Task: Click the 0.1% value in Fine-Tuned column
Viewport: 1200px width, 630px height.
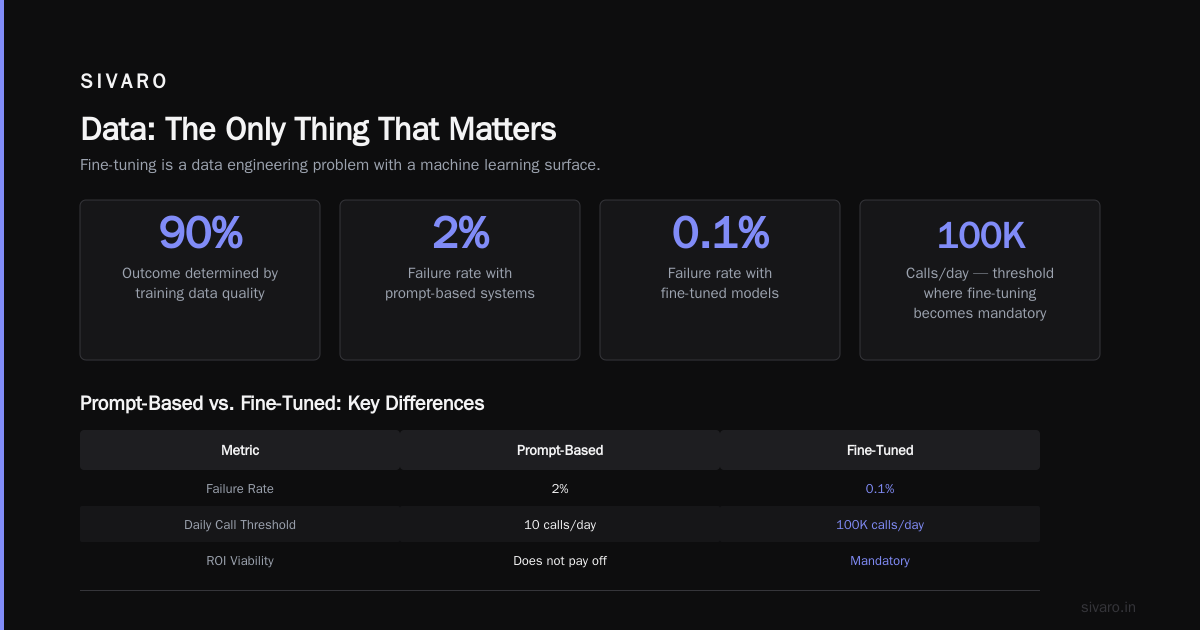Action: click(880, 489)
